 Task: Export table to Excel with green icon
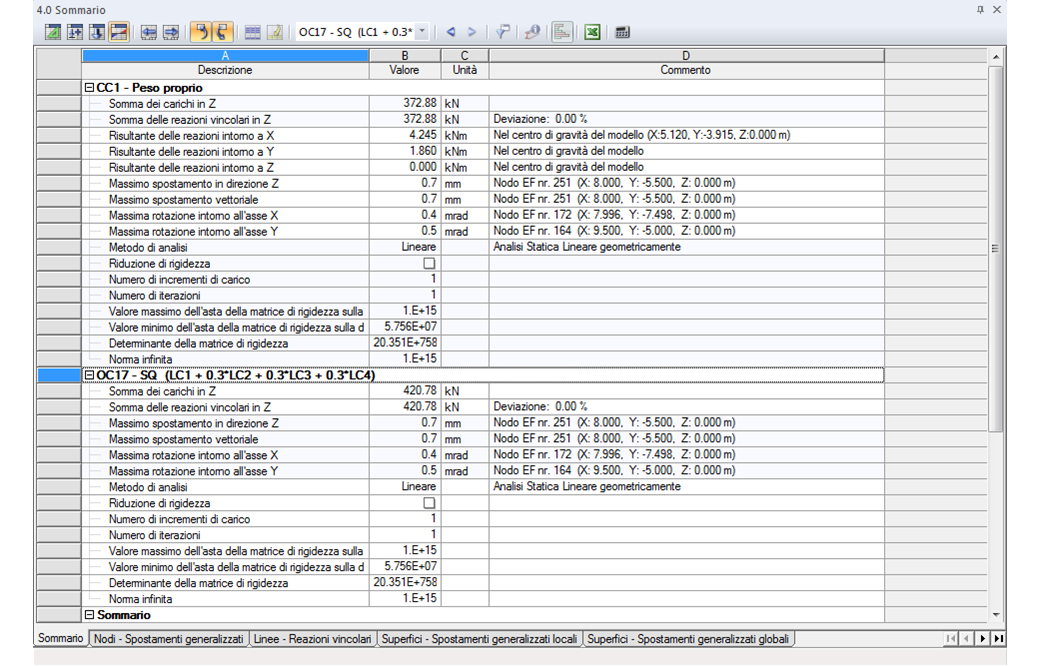pyautogui.click(x=592, y=32)
